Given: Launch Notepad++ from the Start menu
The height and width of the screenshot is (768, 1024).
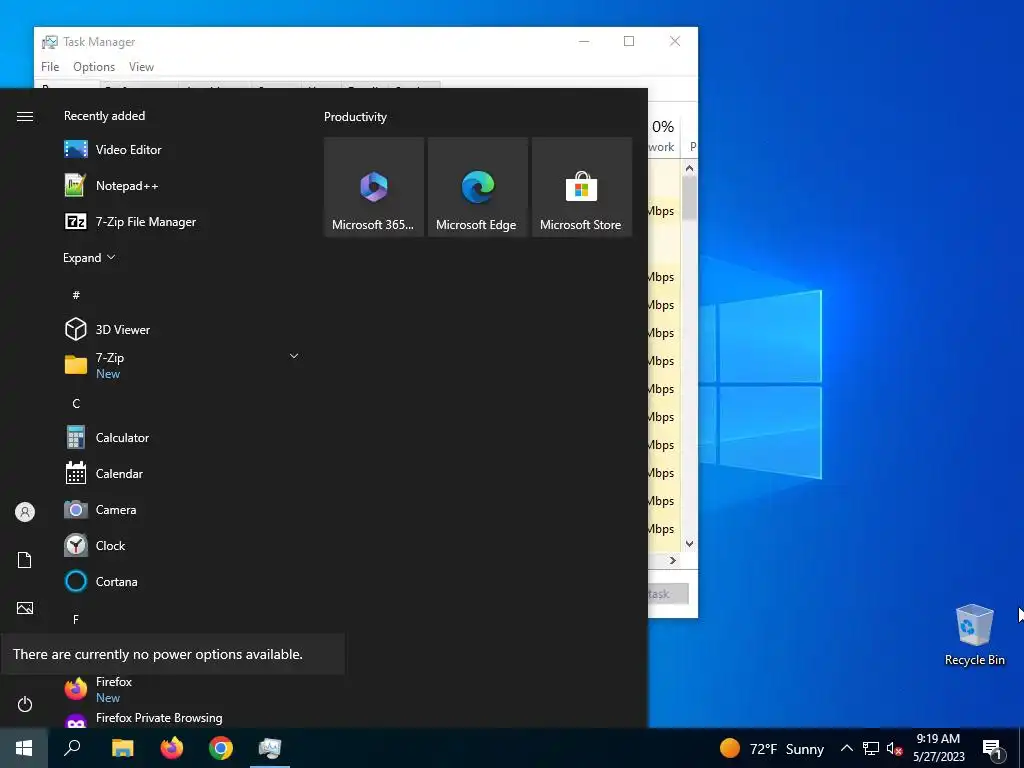Looking at the screenshot, I should pos(182,185).
